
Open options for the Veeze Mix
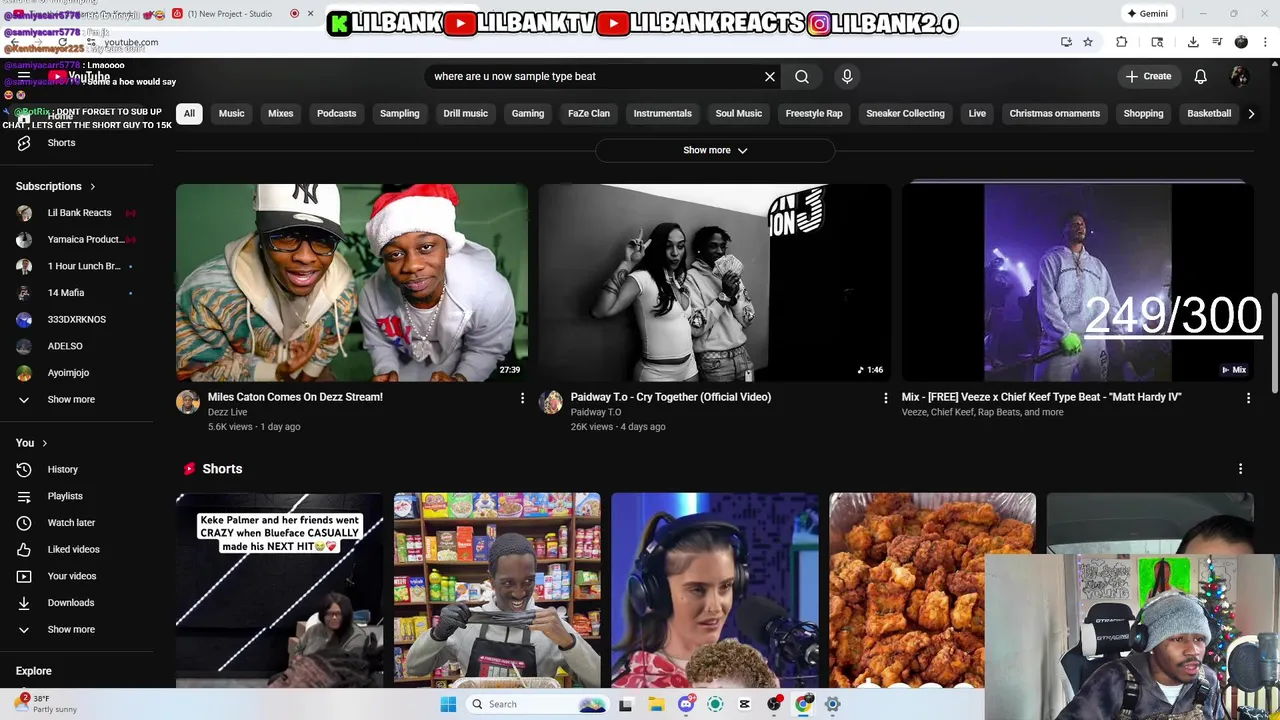[1248, 398]
